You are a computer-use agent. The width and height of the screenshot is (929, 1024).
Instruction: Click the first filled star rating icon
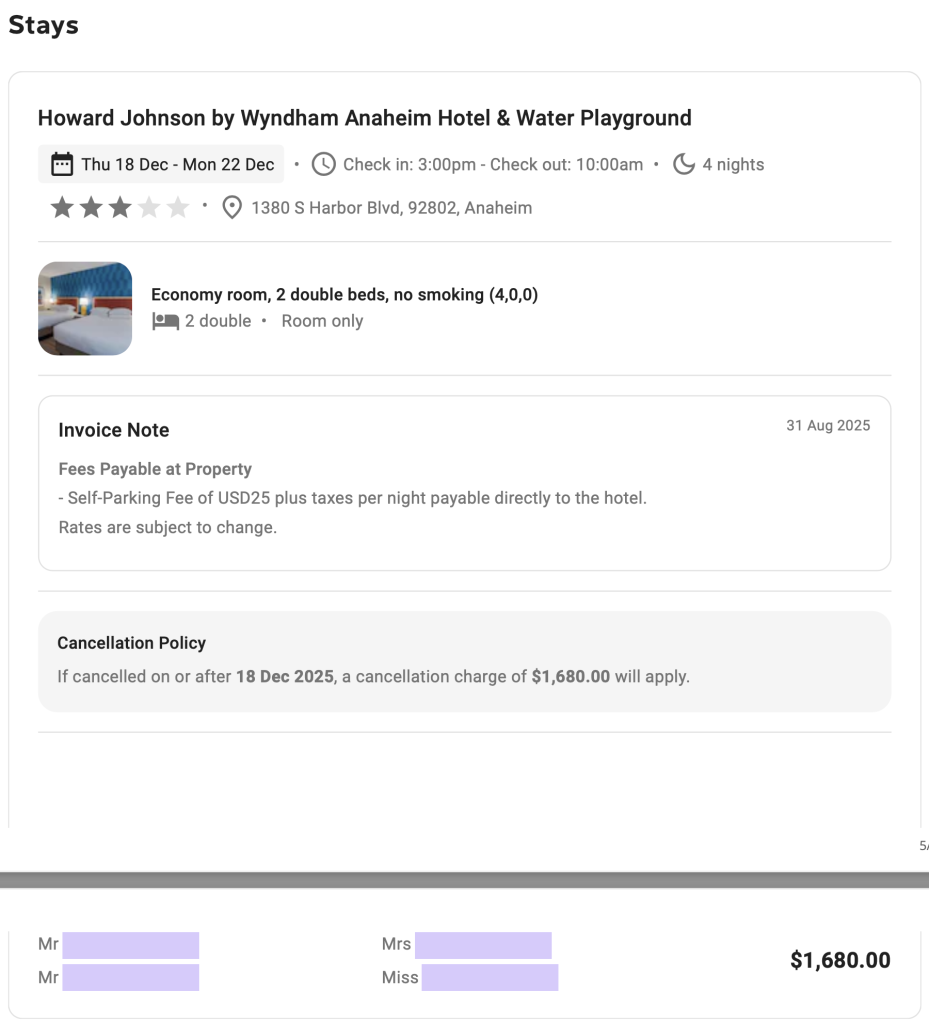point(62,208)
